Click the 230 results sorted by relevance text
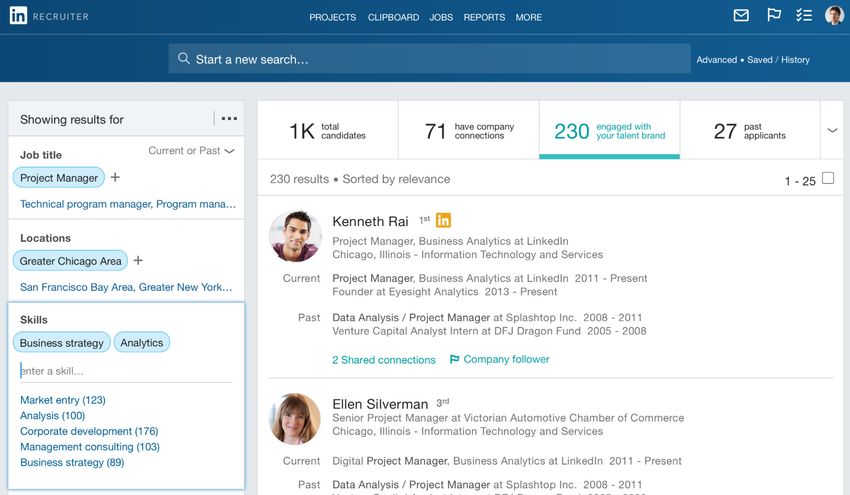Viewport: 850px width, 495px height. click(x=360, y=179)
